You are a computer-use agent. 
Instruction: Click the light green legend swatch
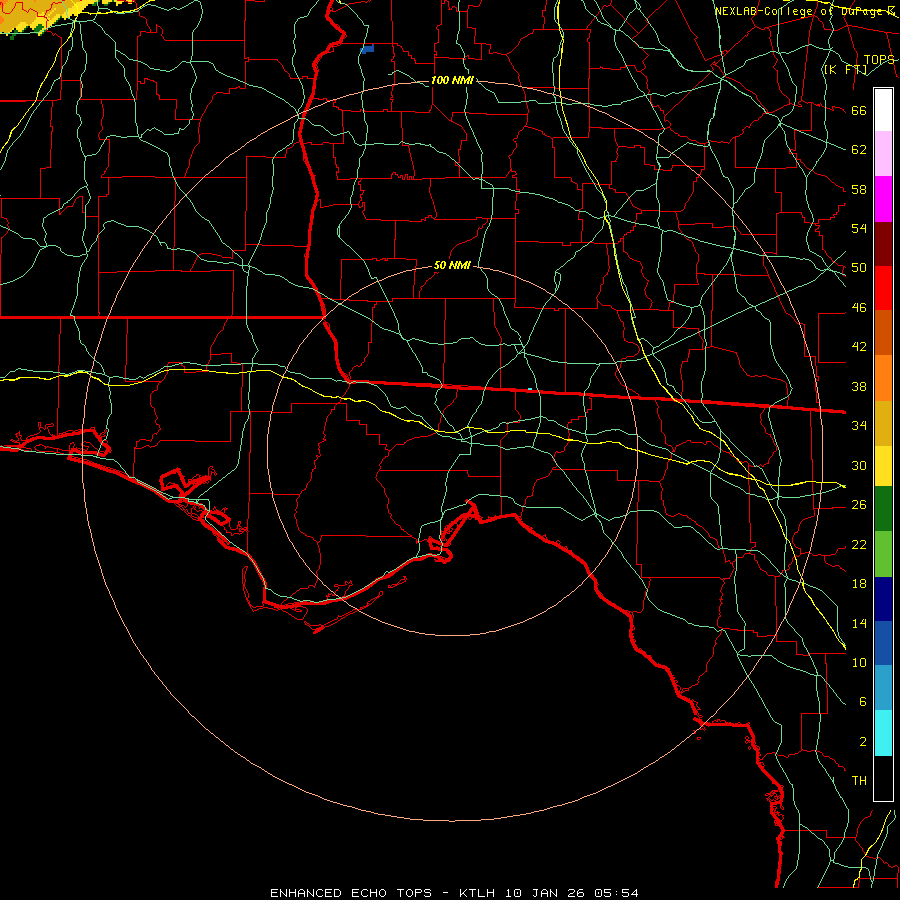(883, 554)
